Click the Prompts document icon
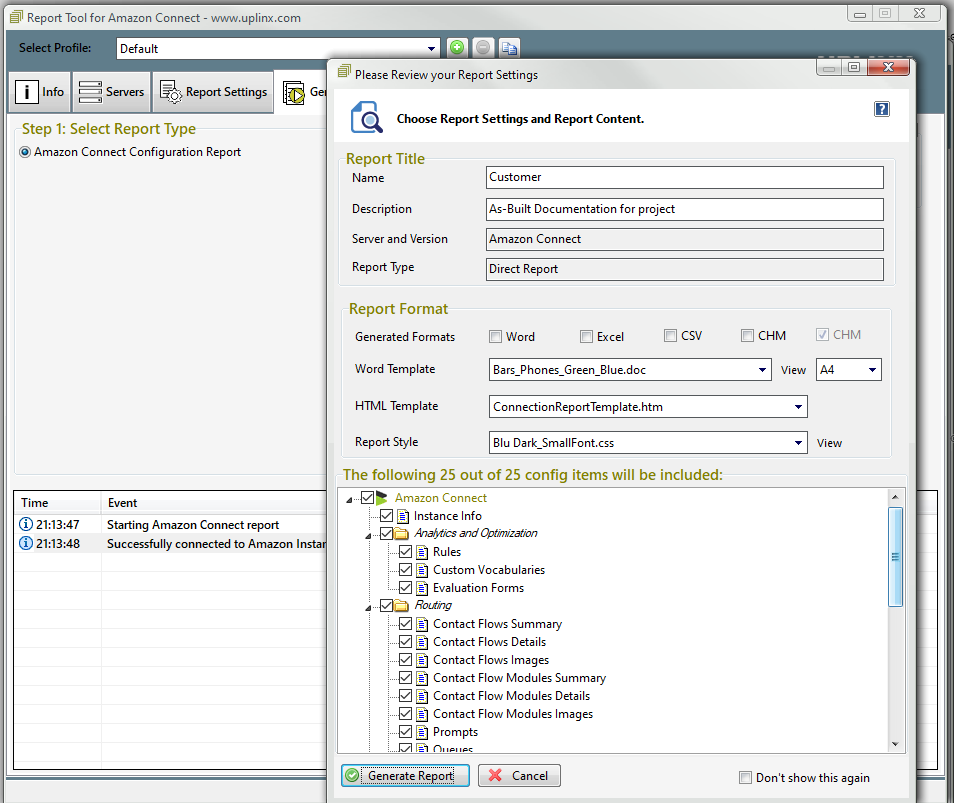Viewport: 954px width, 803px height. 422,732
